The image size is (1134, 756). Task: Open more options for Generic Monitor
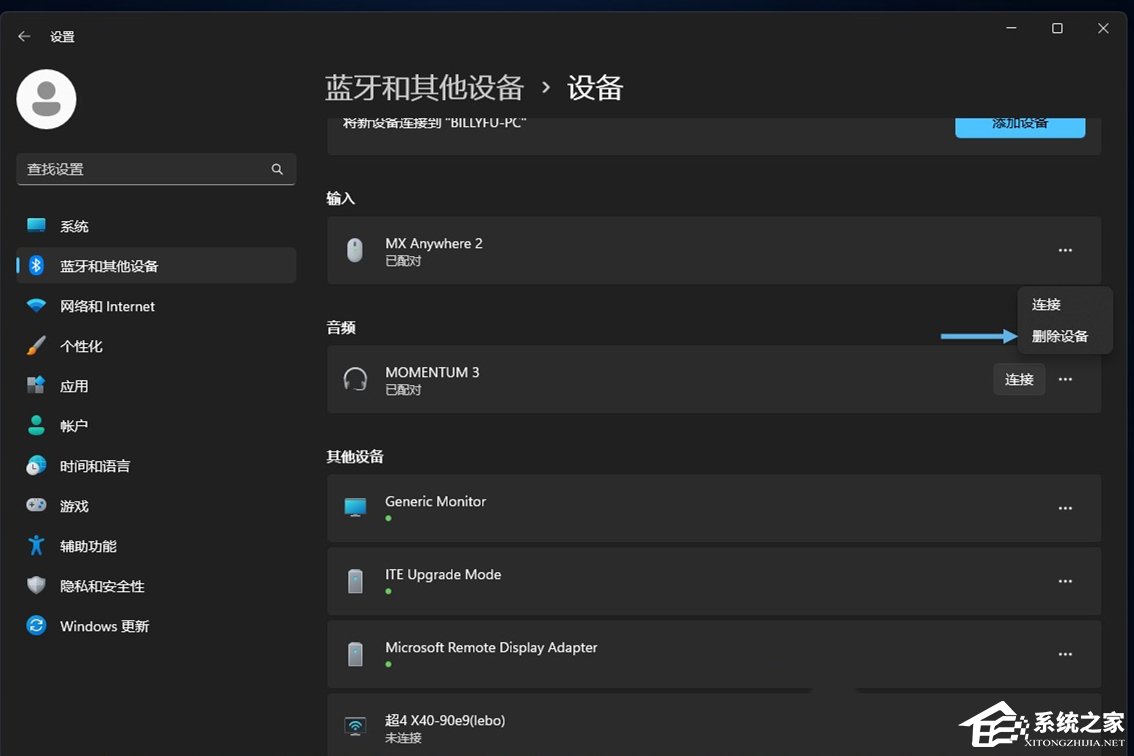click(1065, 509)
